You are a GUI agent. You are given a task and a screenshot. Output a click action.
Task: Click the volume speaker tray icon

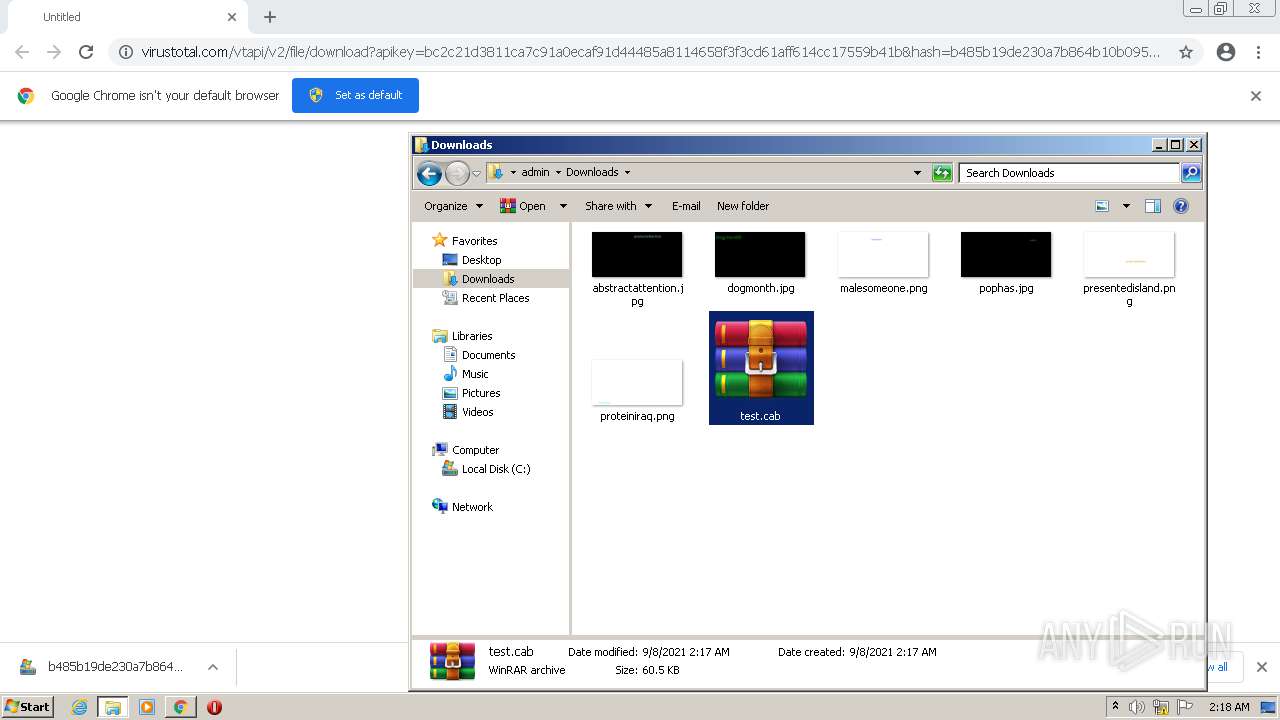coord(1137,707)
